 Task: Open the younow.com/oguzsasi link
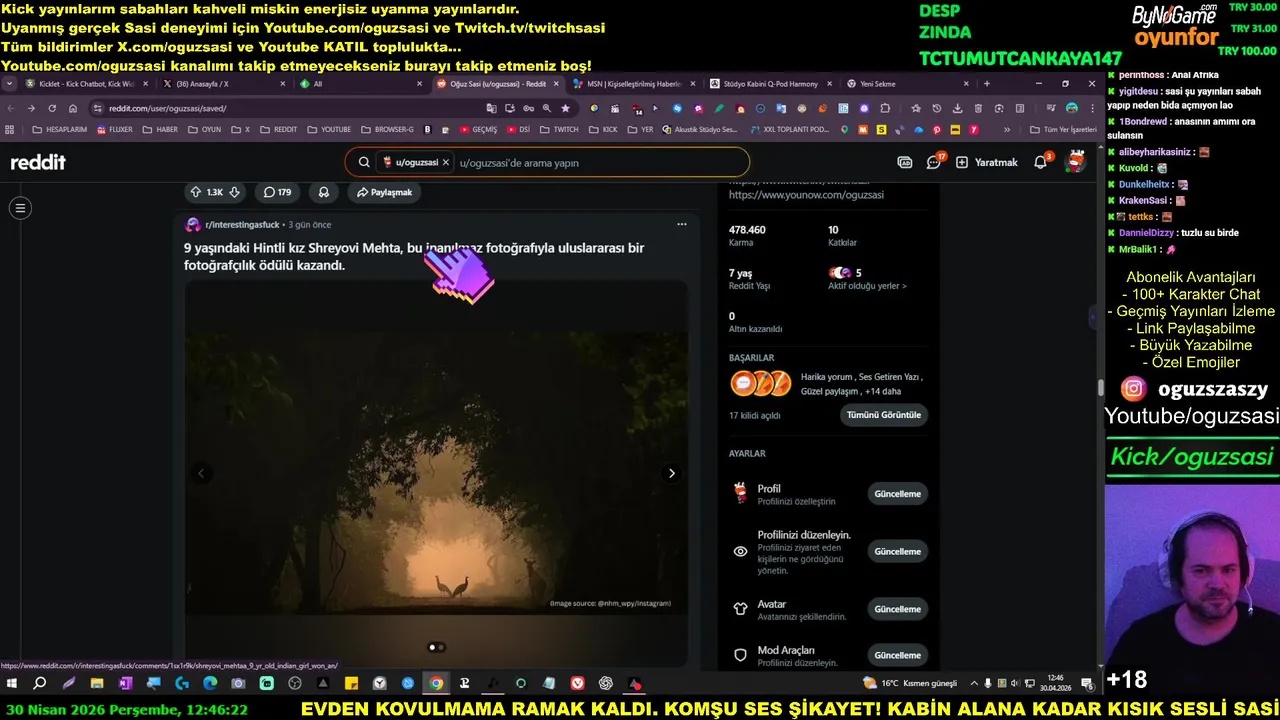[x=806, y=195]
